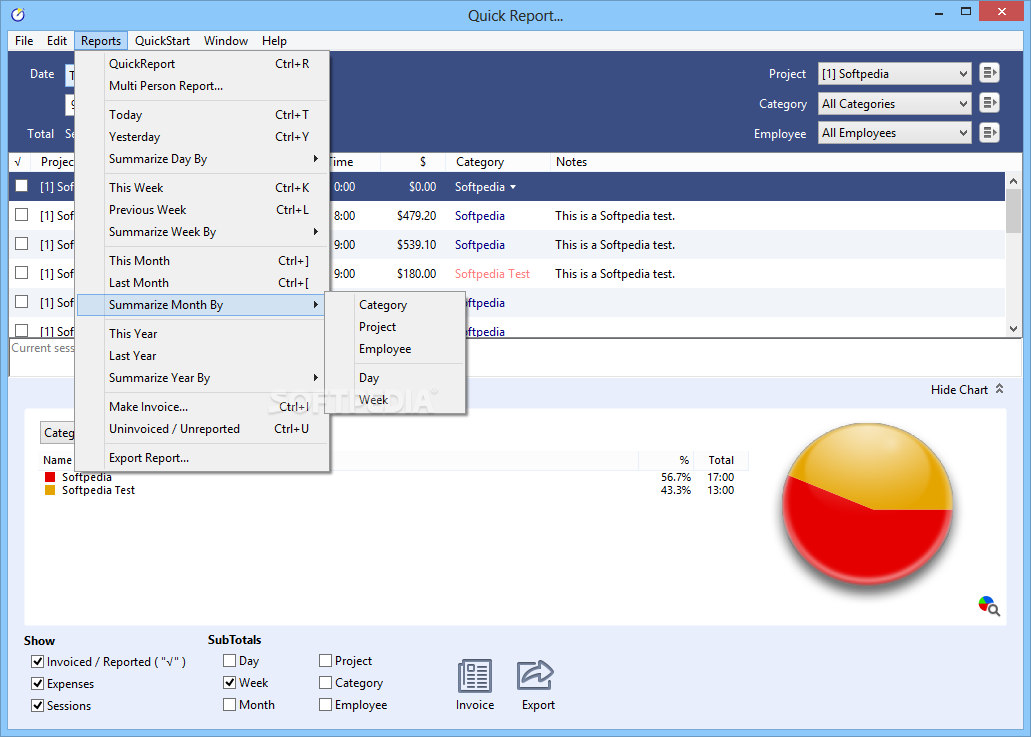1031x737 pixels.
Task: Expand Summarize Year By submenu
Action: tap(203, 378)
